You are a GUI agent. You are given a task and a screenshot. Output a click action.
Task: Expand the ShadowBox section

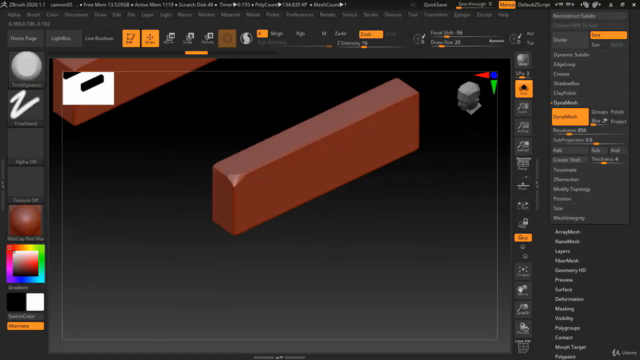tap(567, 84)
